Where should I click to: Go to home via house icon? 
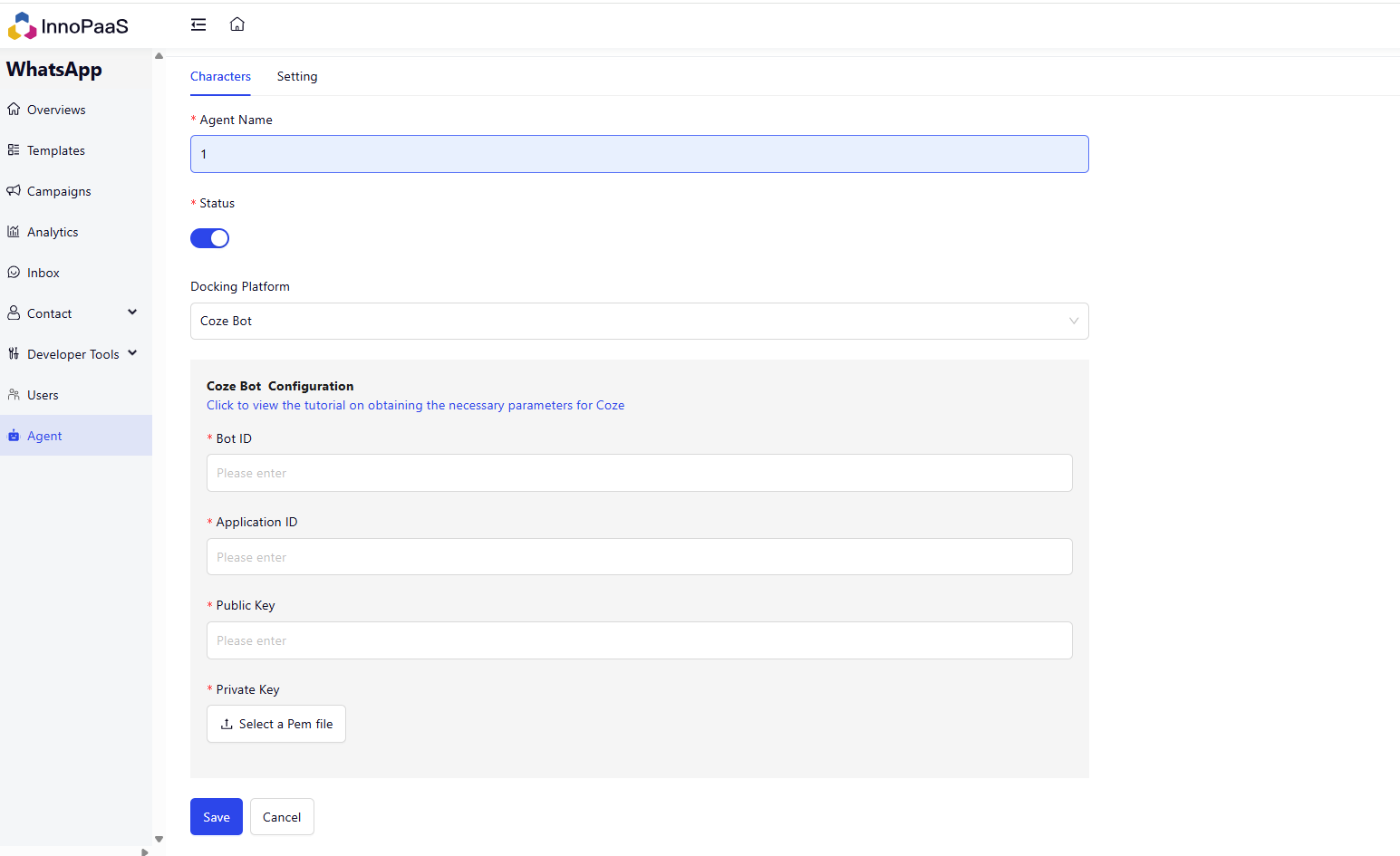pyautogui.click(x=237, y=24)
